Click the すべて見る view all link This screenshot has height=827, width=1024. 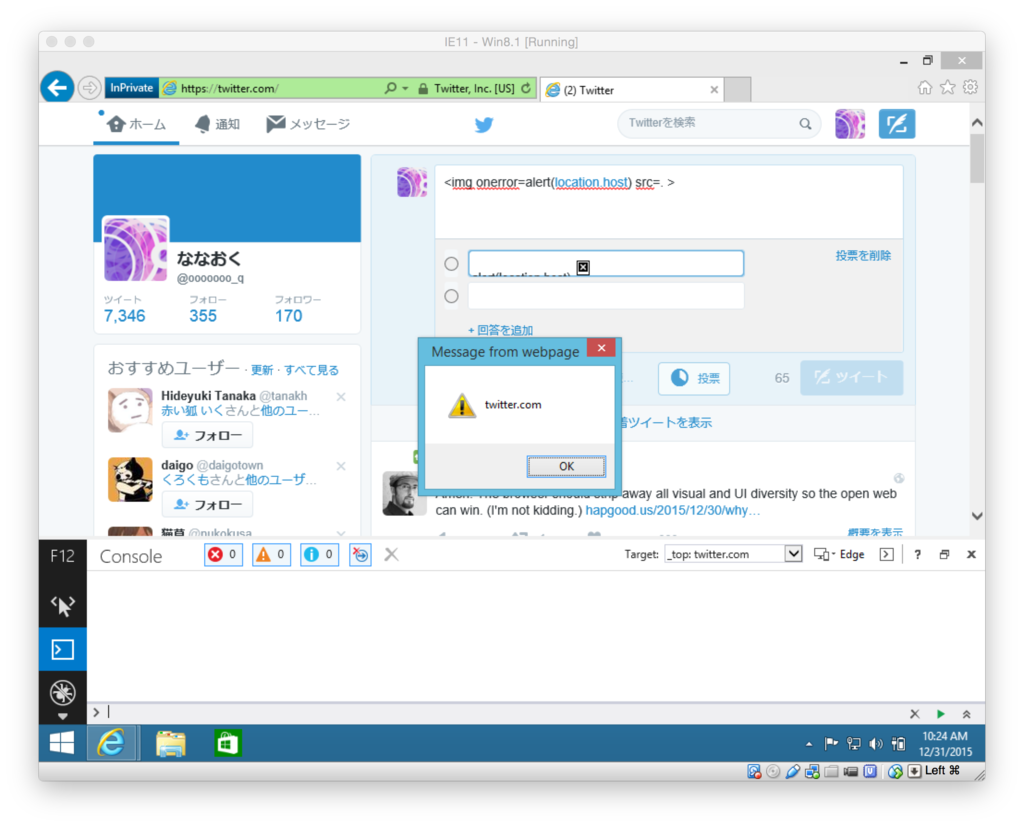click(311, 370)
